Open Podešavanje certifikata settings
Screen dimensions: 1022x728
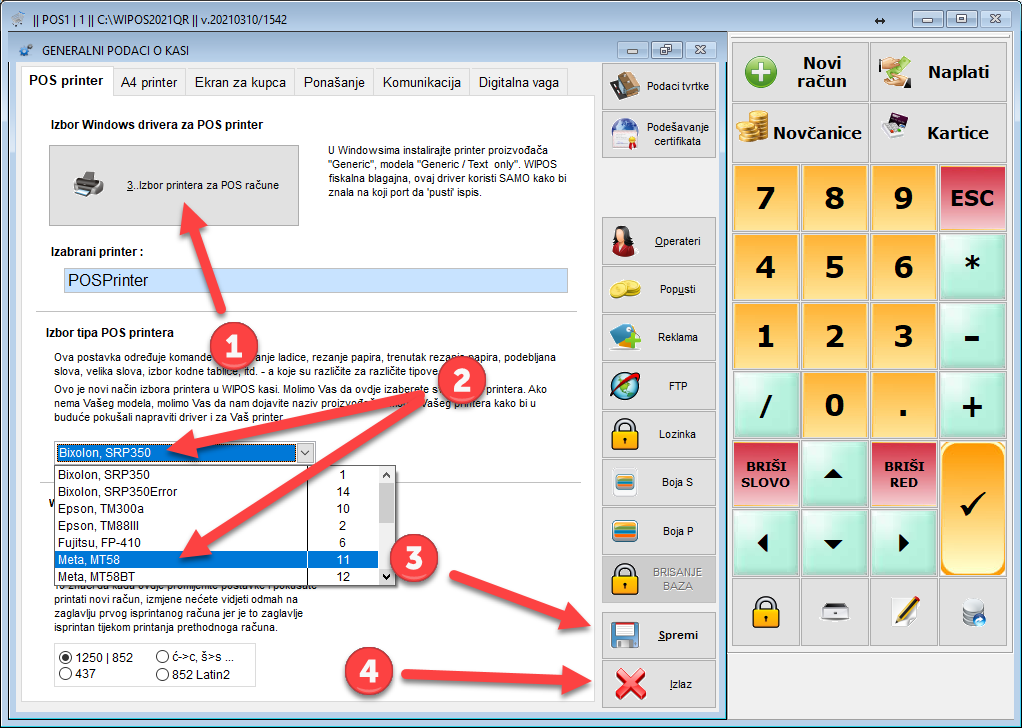point(659,134)
